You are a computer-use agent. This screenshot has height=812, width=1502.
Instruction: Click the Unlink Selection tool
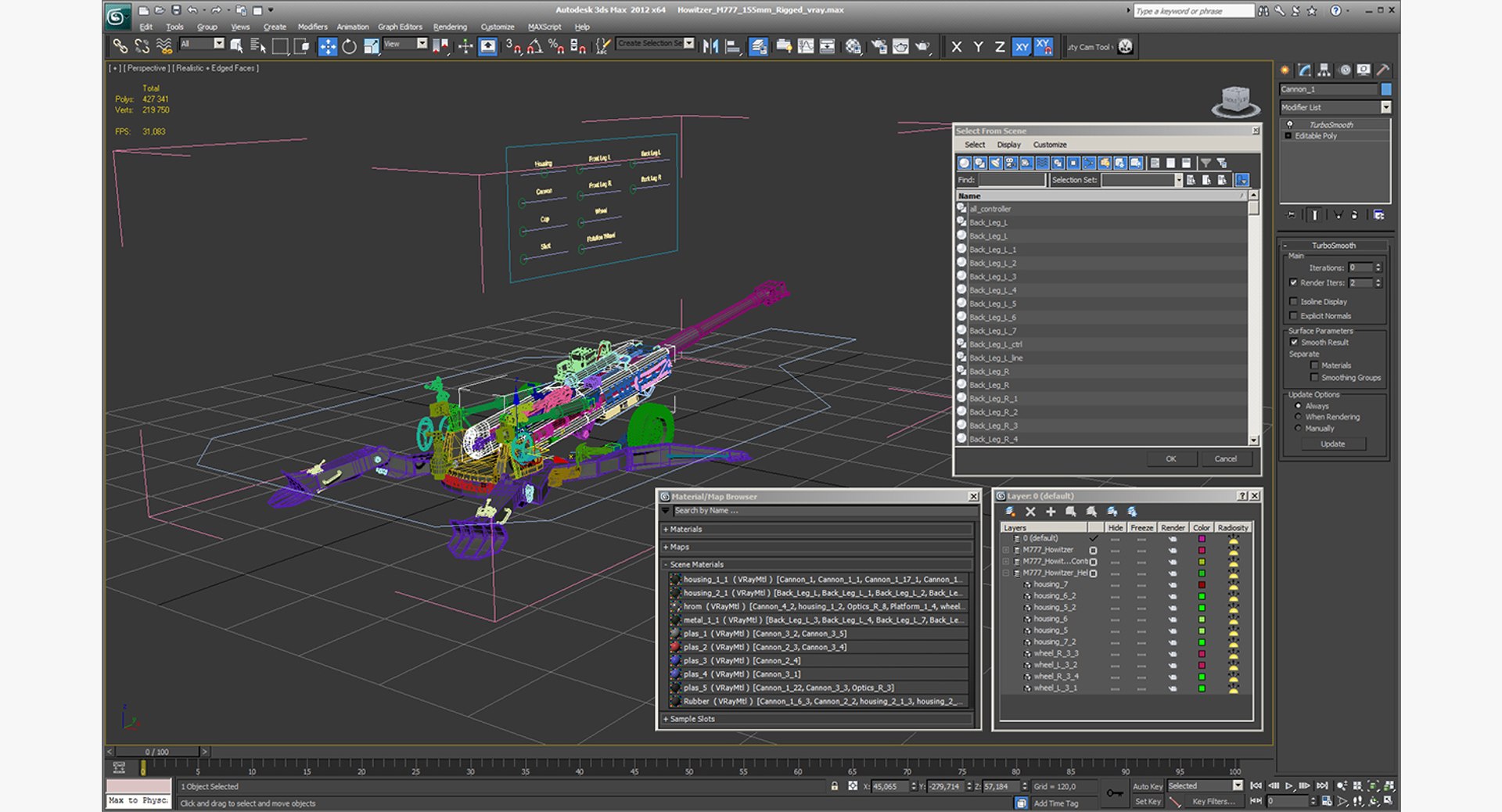point(142,46)
